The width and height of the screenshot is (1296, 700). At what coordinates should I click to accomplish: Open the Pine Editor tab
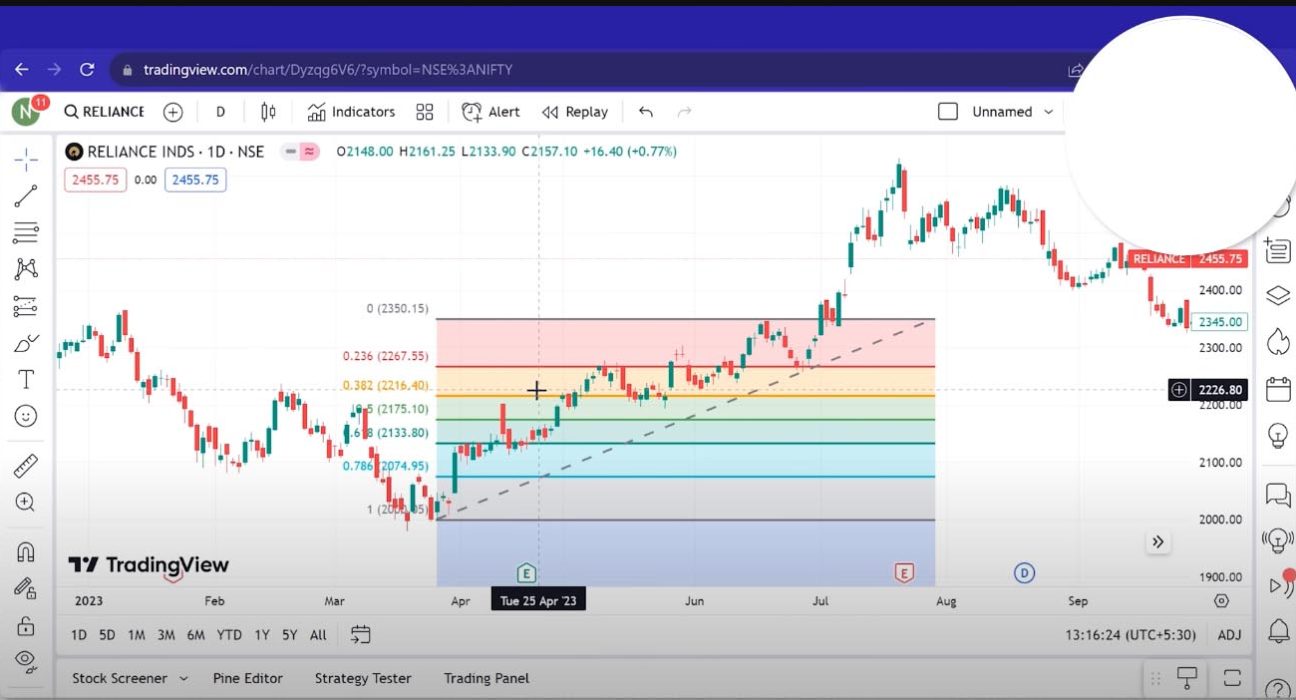tap(248, 678)
